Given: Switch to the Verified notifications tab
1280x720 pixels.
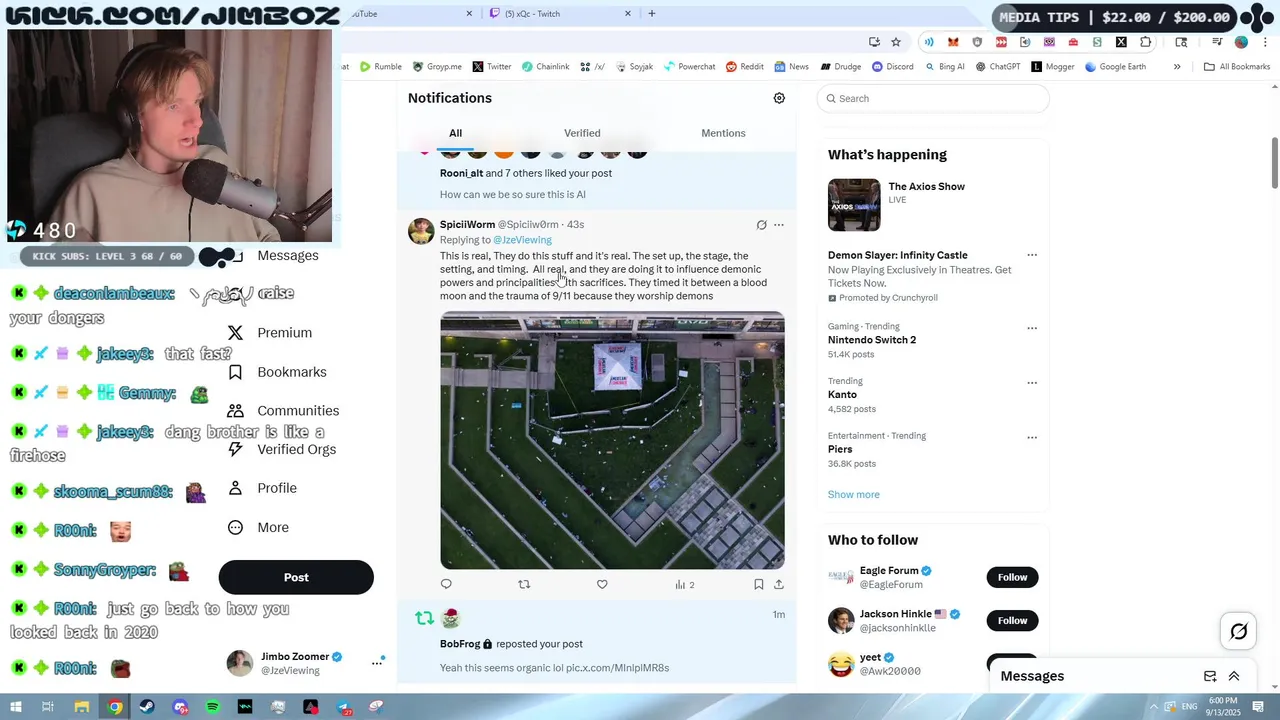Looking at the screenshot, I should [582, 133].
